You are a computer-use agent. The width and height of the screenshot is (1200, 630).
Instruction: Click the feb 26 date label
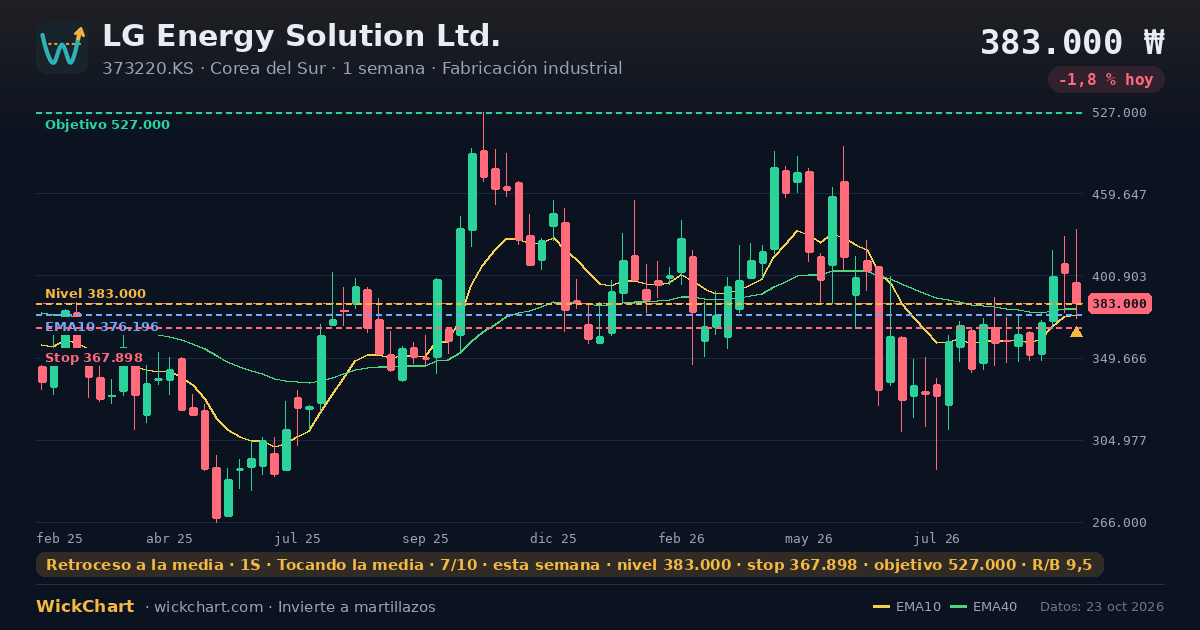click(x=682, y=538)
